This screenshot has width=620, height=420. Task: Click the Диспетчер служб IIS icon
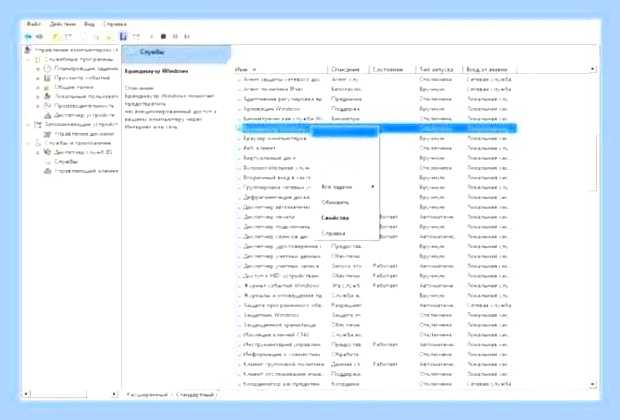[x=47, y=152]
